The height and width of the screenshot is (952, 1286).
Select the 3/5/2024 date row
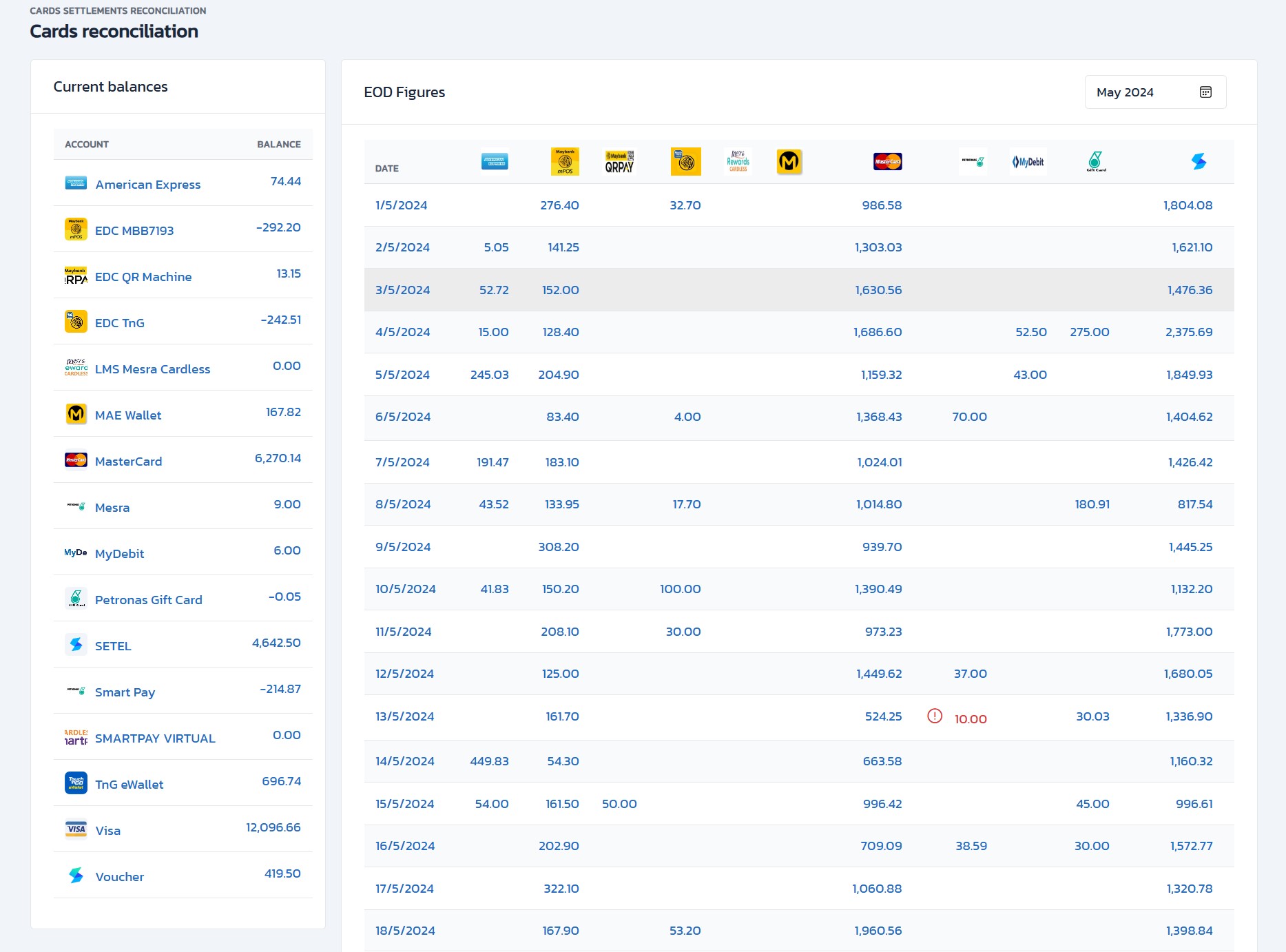[x=402, y=290]
